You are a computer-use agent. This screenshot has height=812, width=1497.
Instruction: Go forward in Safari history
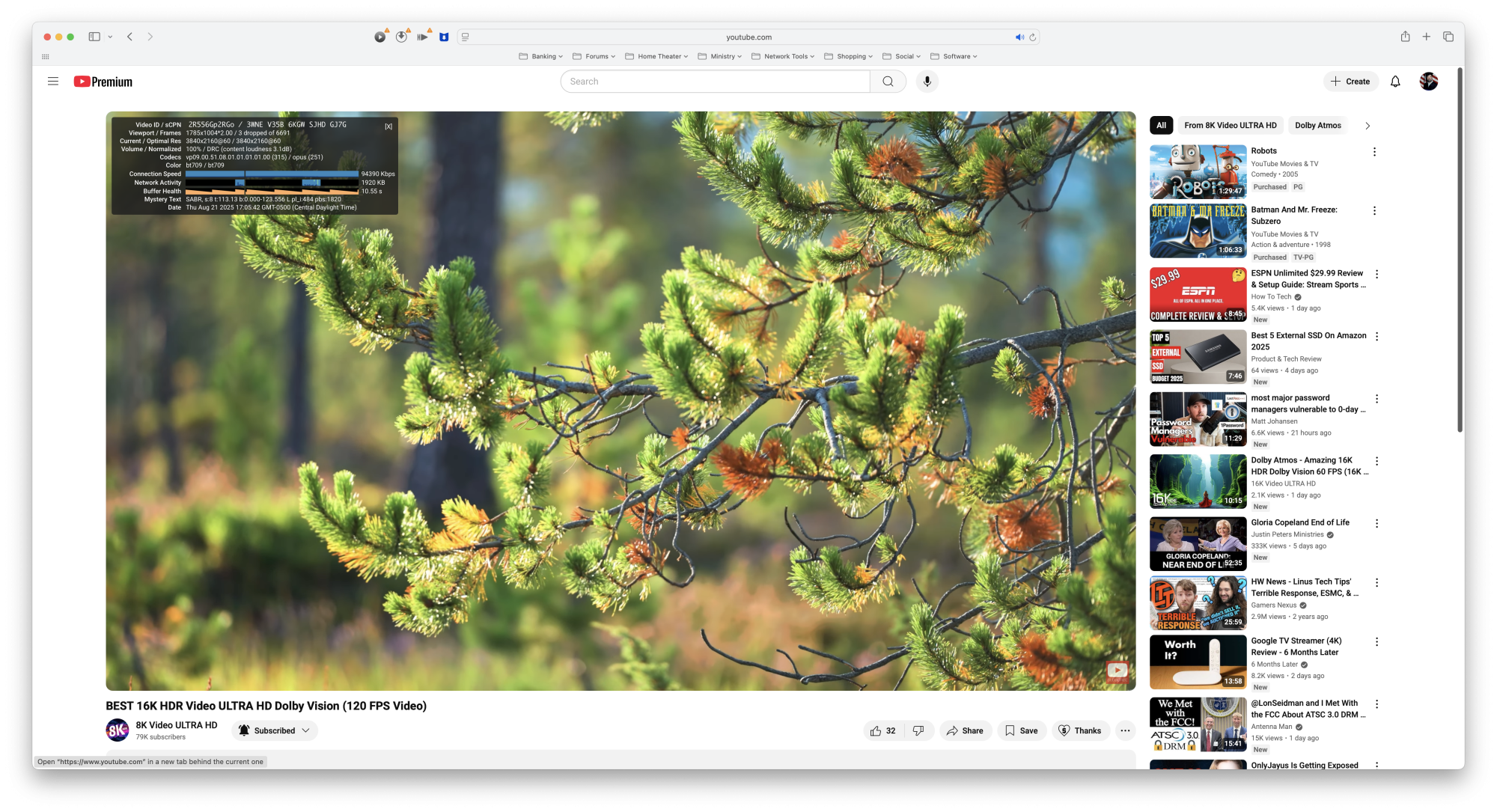pos(150,37)
